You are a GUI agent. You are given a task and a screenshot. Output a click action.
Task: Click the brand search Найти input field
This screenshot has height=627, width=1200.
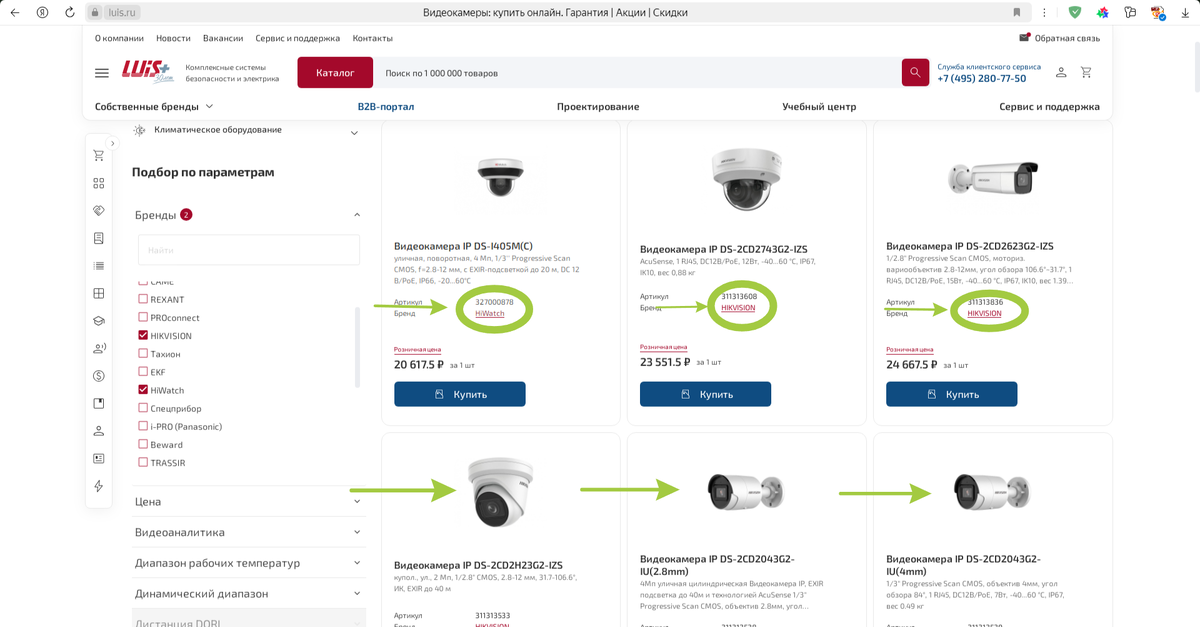(x=248, y=250)
